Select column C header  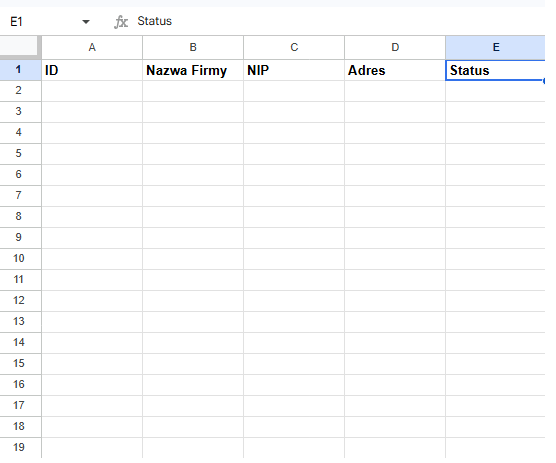[294, 47]
